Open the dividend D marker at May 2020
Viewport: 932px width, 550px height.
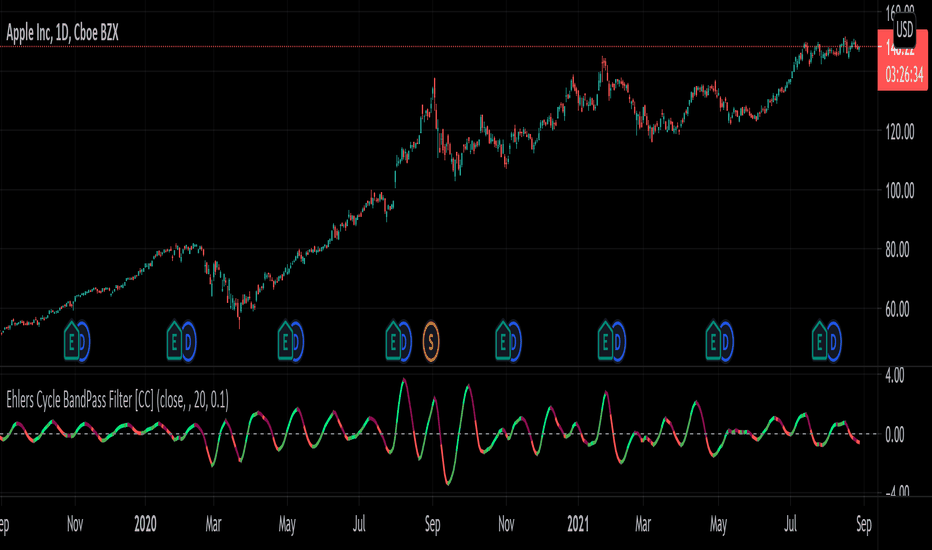(297, 341)
